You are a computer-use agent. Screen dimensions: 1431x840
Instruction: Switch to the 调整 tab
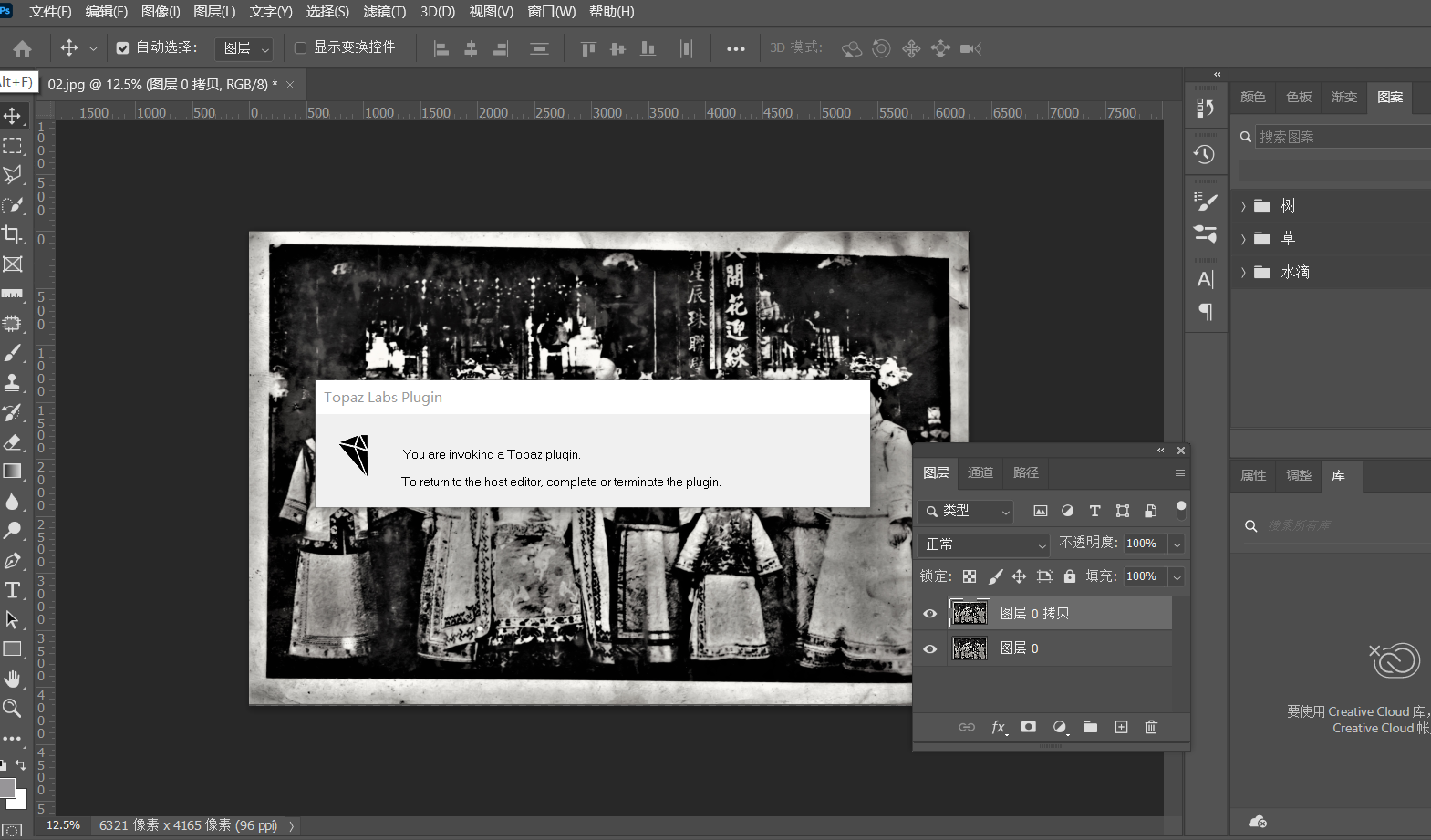pos(1299,475)
